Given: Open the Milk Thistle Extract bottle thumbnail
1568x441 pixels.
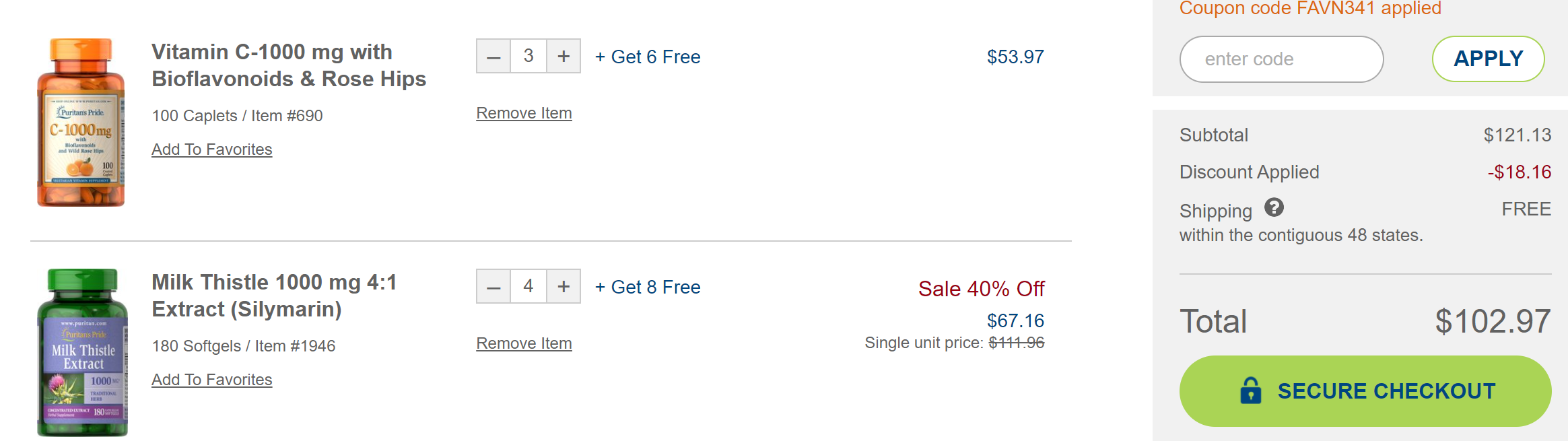Looking at the screenshot, I should point(82,353).
